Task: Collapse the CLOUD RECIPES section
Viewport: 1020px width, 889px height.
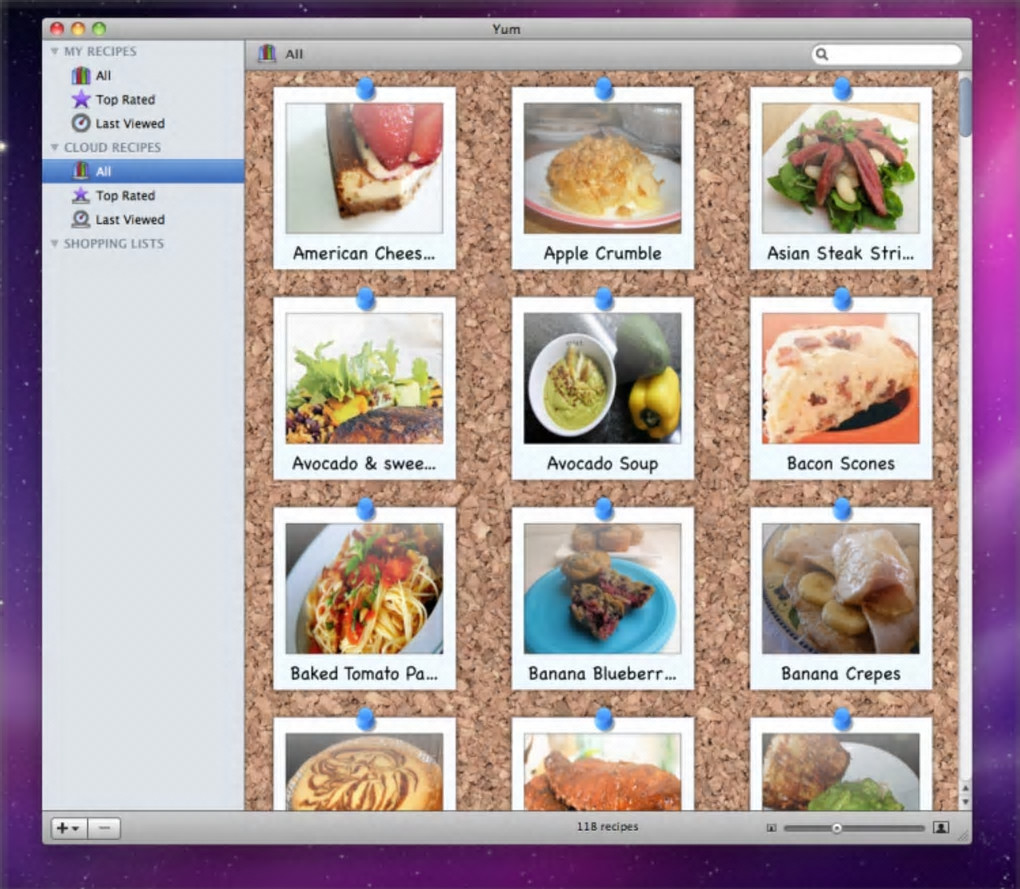Action: 55,148
